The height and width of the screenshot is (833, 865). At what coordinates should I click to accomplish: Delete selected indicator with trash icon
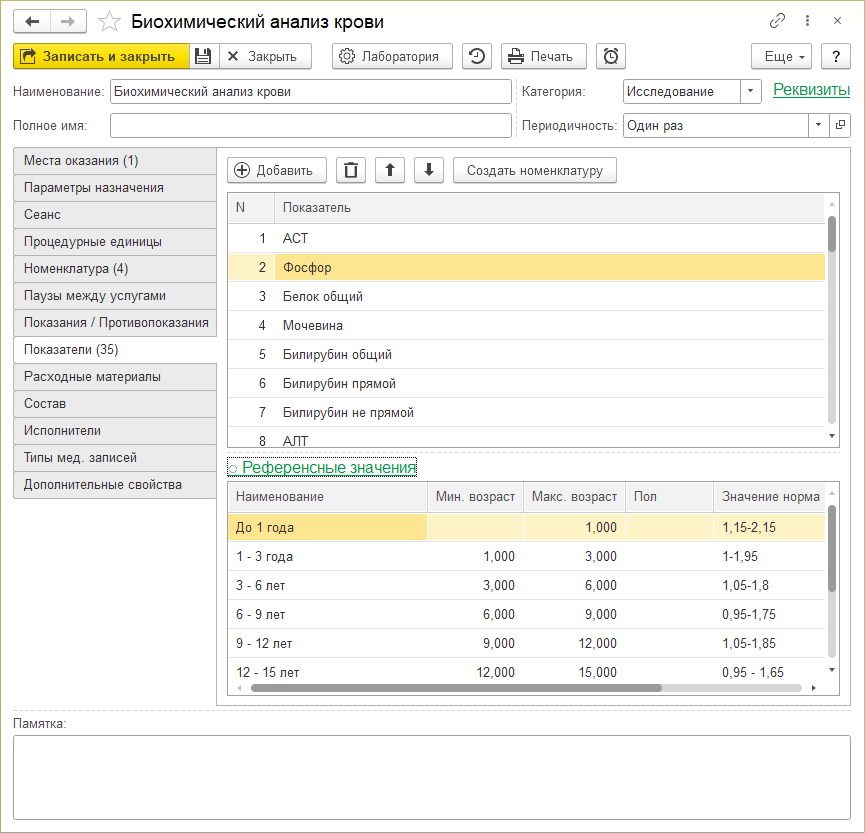350,170
